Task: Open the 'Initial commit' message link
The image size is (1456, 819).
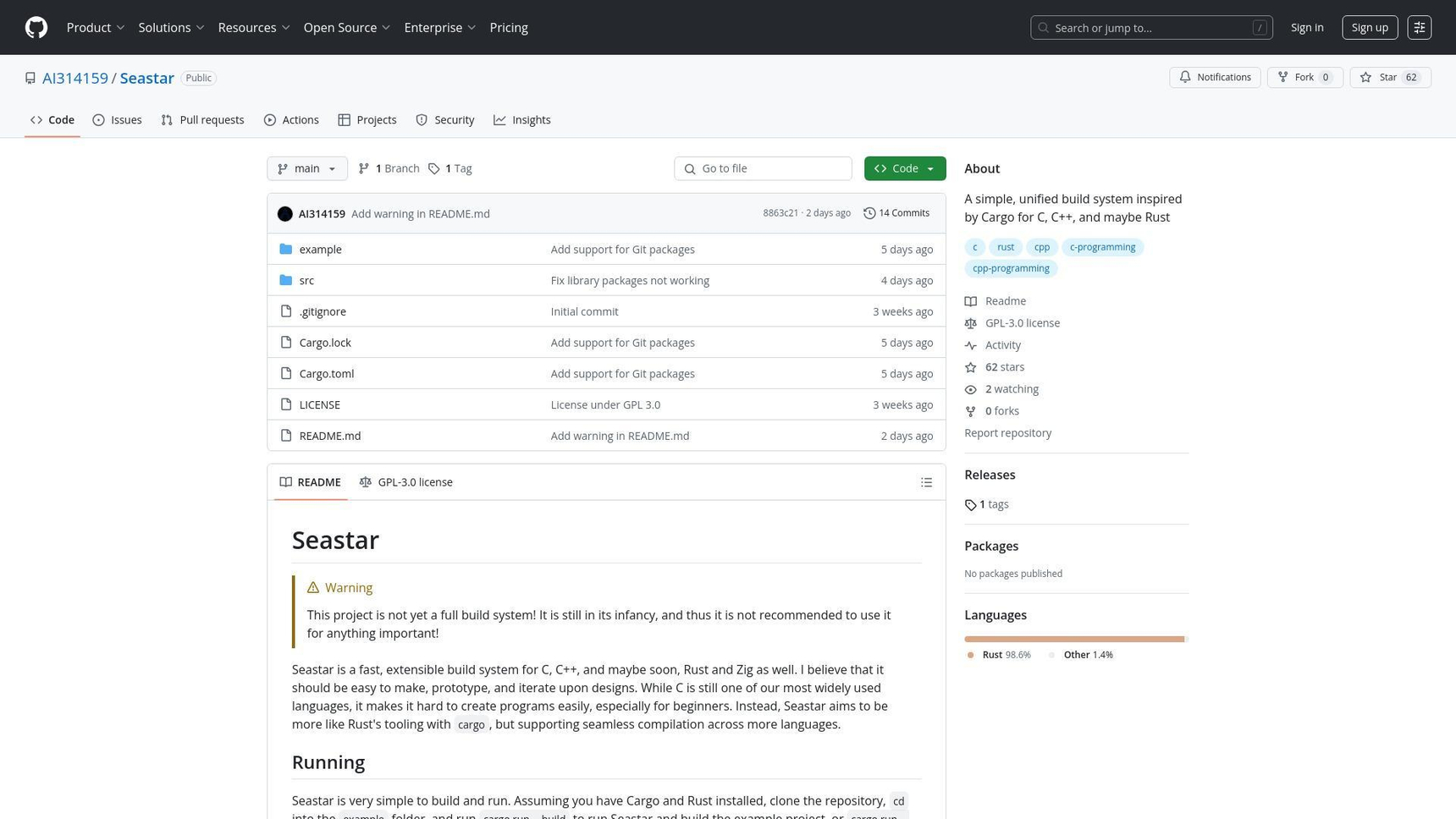Action: click(x=584, y=312)
